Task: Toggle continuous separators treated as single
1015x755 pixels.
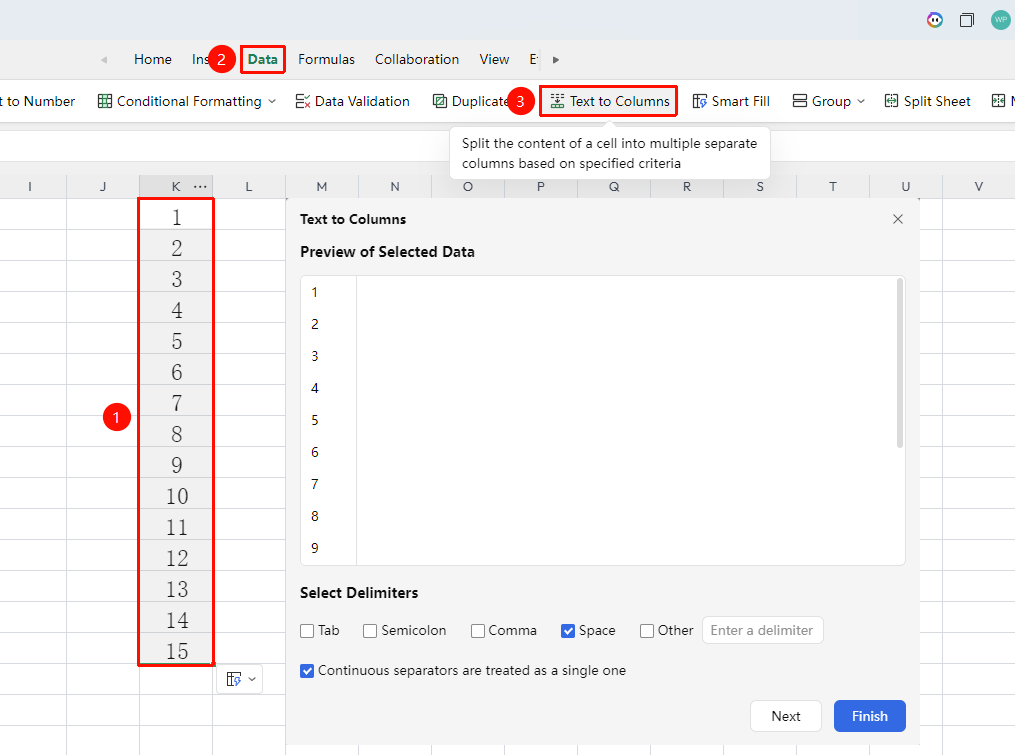Action: (307, 671)
